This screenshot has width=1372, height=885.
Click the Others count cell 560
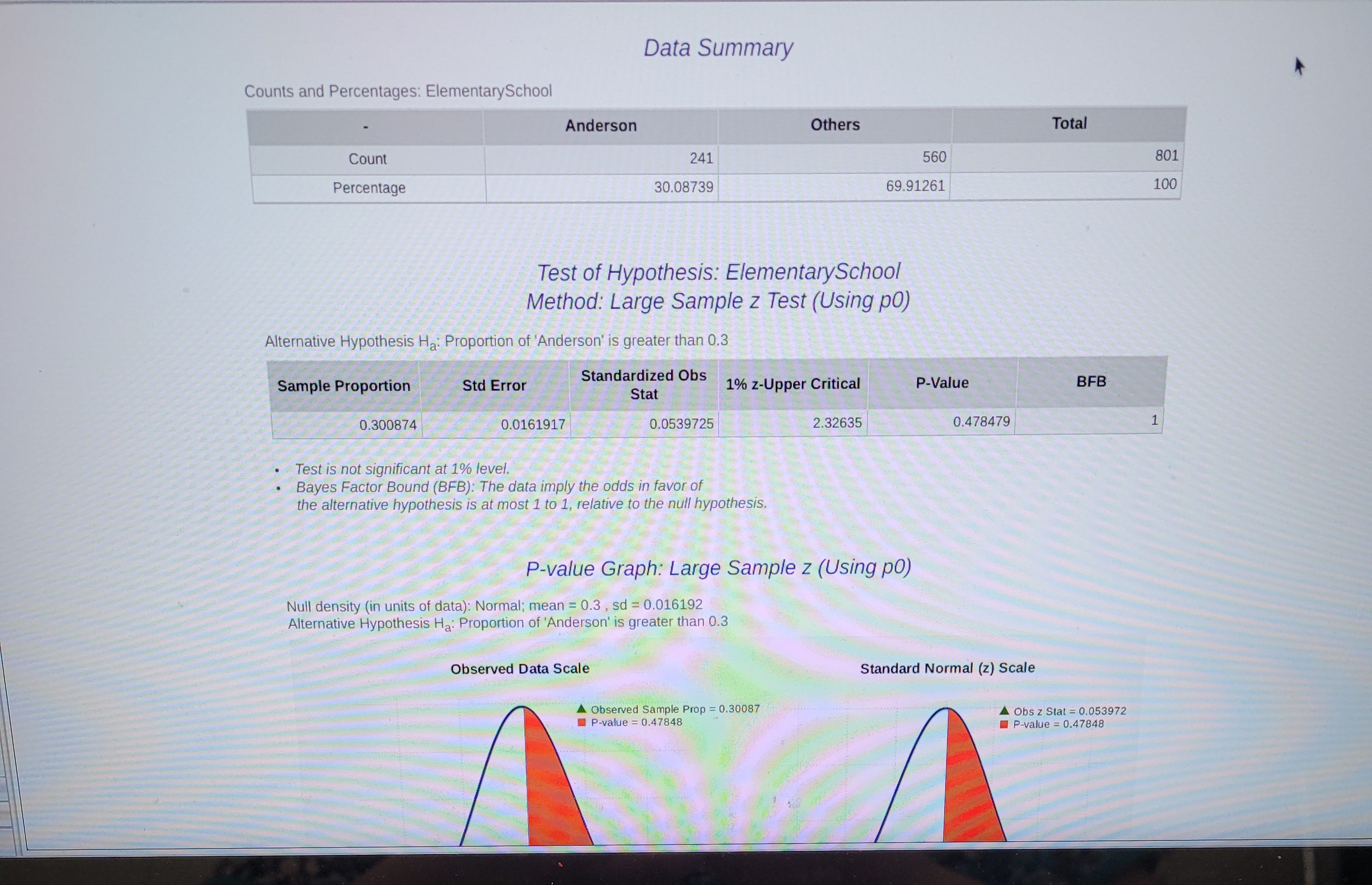(934, 157)
